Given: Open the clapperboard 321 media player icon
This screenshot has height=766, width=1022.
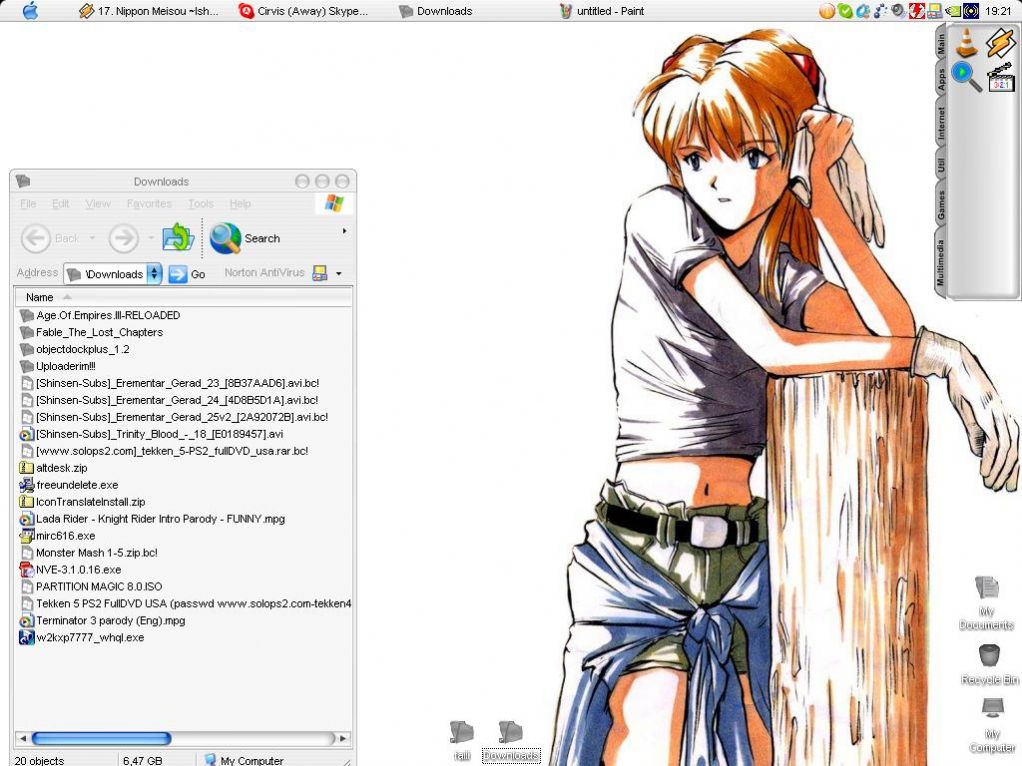Looking at the screenshot, I should [1000, 78].
